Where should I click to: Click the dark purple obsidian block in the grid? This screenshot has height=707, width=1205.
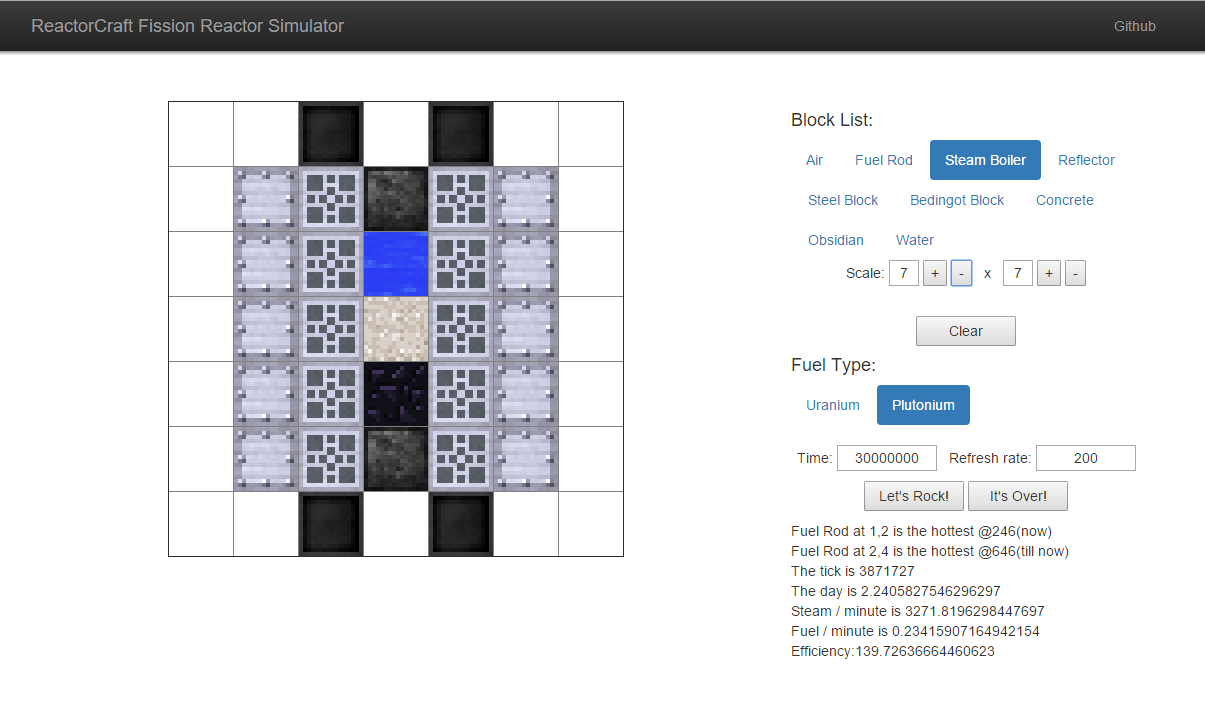(x=396, y=394)
